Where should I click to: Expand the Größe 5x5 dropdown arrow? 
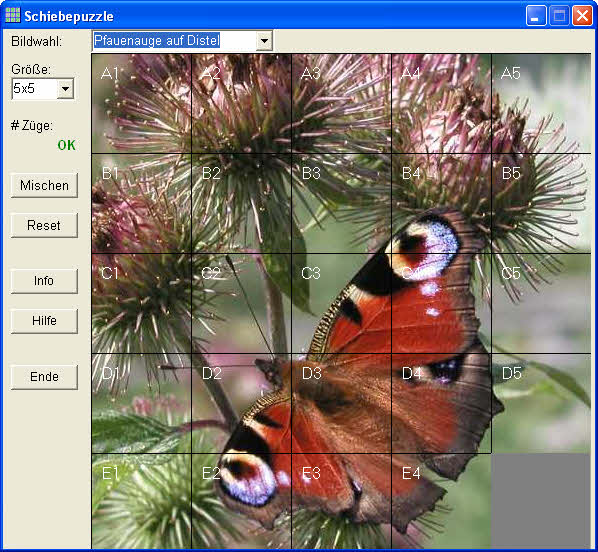pyautogui.click(x=66, y=89)
